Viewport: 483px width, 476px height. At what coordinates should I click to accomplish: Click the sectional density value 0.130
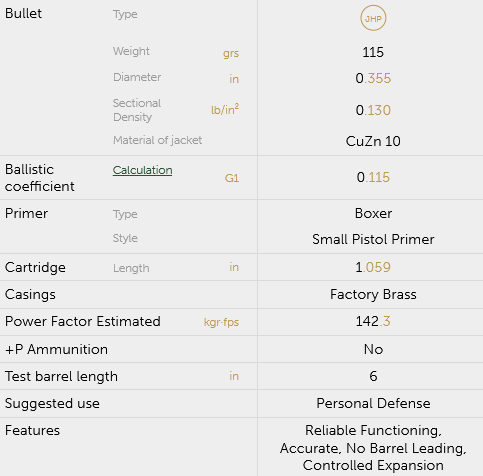pyautogui.click(x=373, y=110)
